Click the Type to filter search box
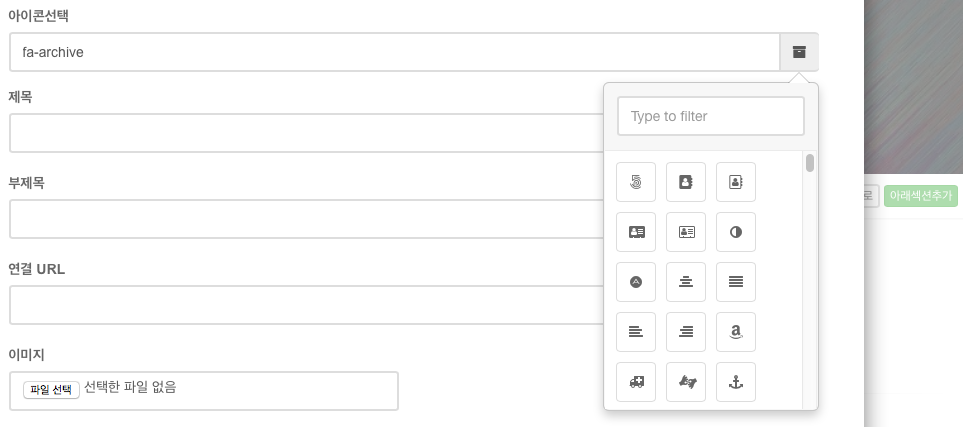The height and width of the screenshot is (427, 963). click(711, 116)
